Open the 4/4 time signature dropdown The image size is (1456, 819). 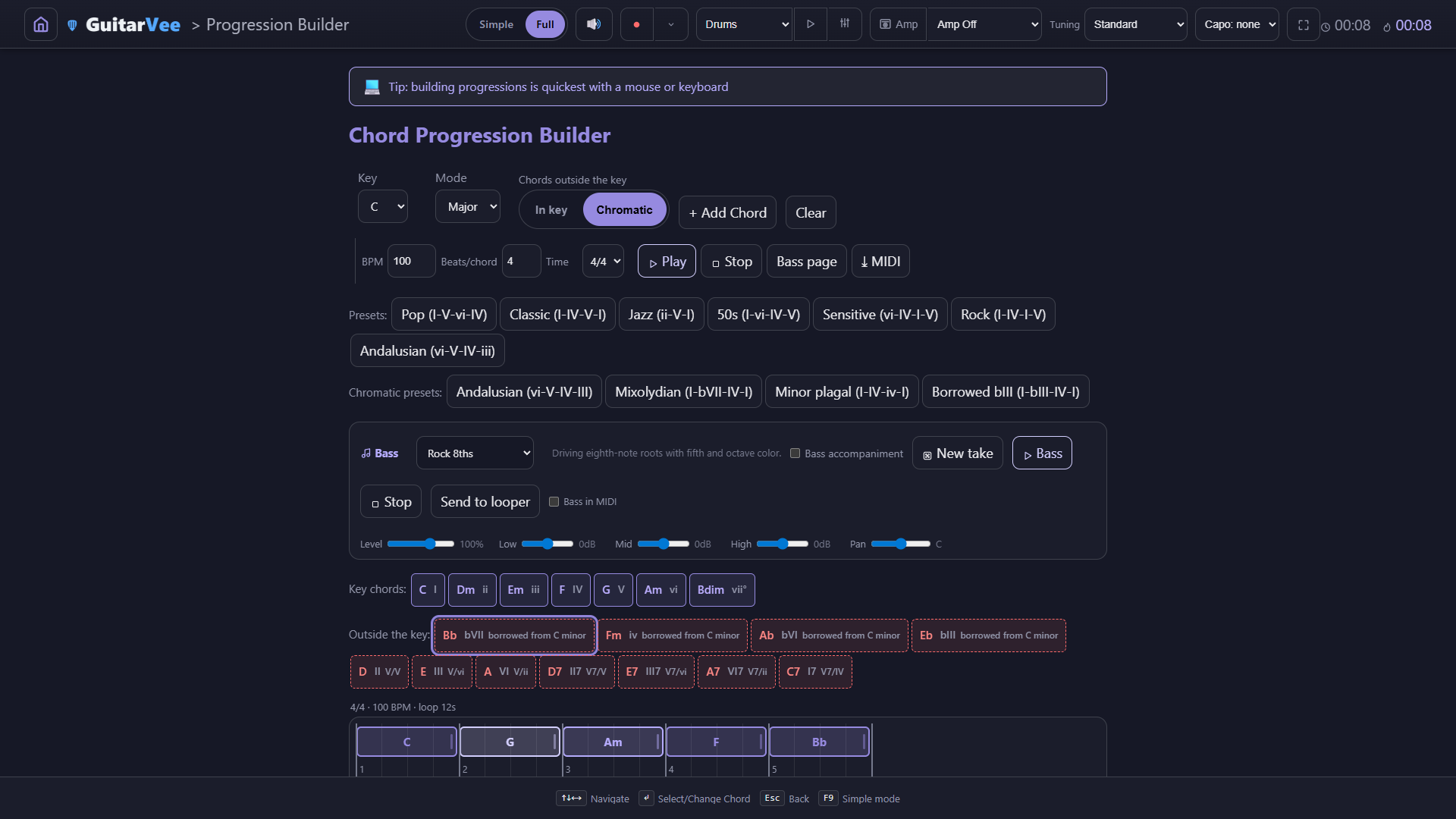603,261
